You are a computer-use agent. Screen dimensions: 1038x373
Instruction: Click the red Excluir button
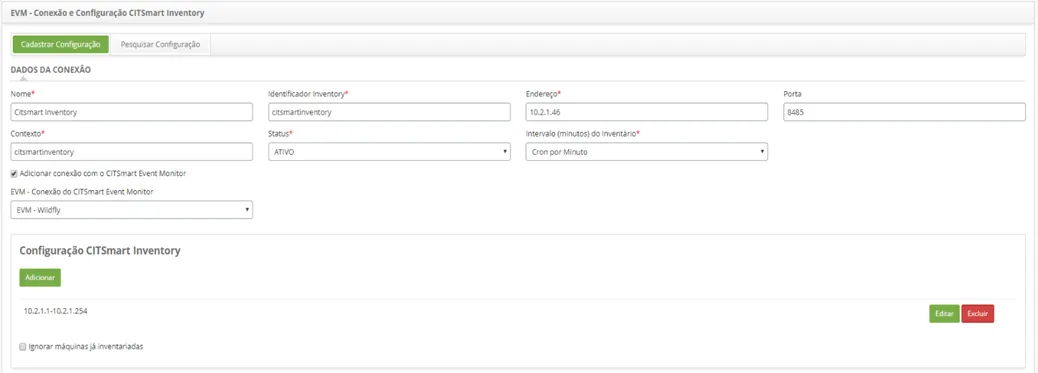click(978, 313)
